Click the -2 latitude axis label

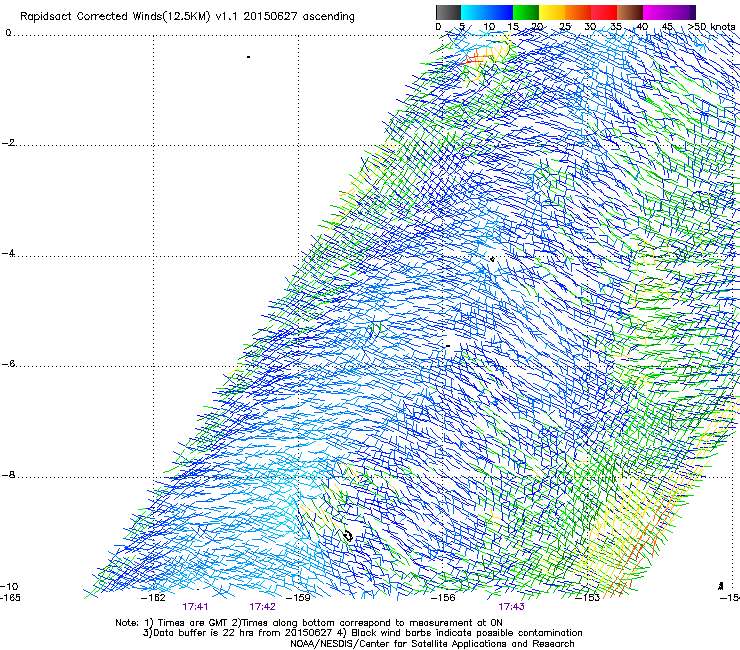(x=8, y=143)
